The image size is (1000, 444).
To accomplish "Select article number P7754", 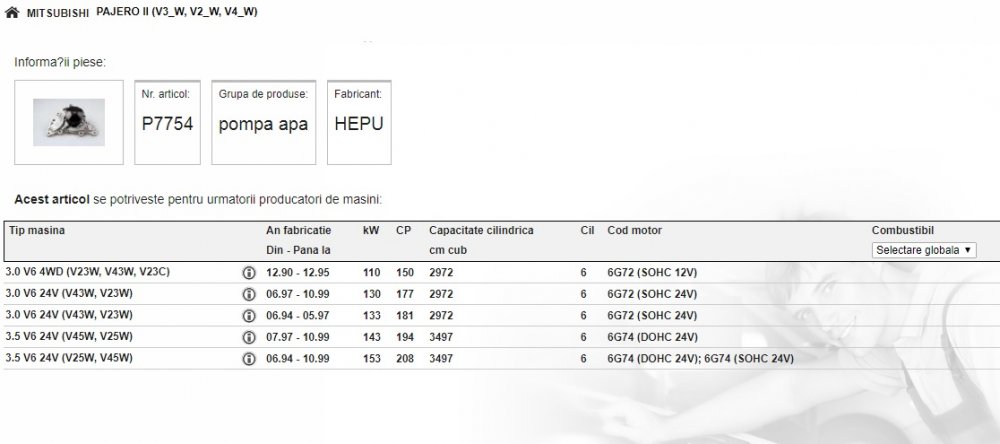I will tap(167, 124).
